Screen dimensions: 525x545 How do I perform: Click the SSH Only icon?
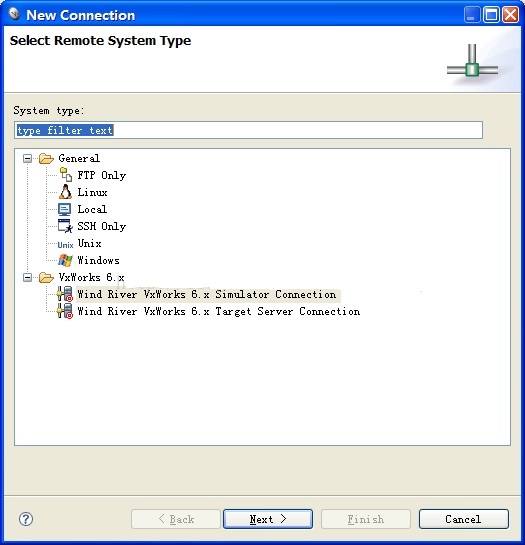click(x=65, y=226)
